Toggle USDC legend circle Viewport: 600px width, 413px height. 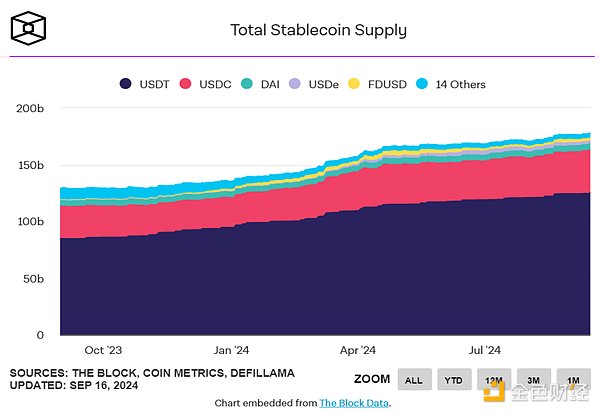coord(185,84)
